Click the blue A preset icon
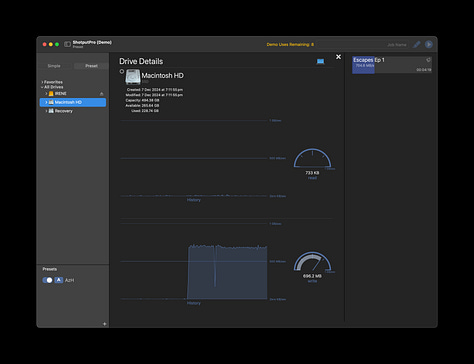 tap(59, 280)
